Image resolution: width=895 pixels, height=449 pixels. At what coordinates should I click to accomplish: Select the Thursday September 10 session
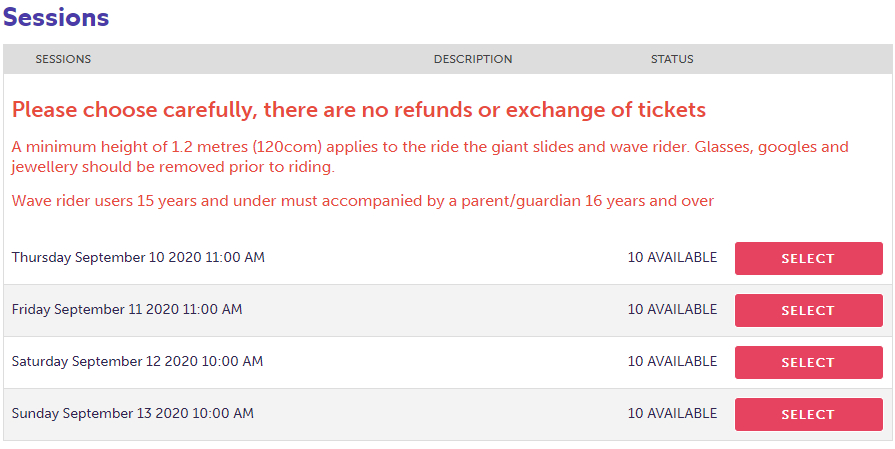pyautogui.click(x=808, y=258)
